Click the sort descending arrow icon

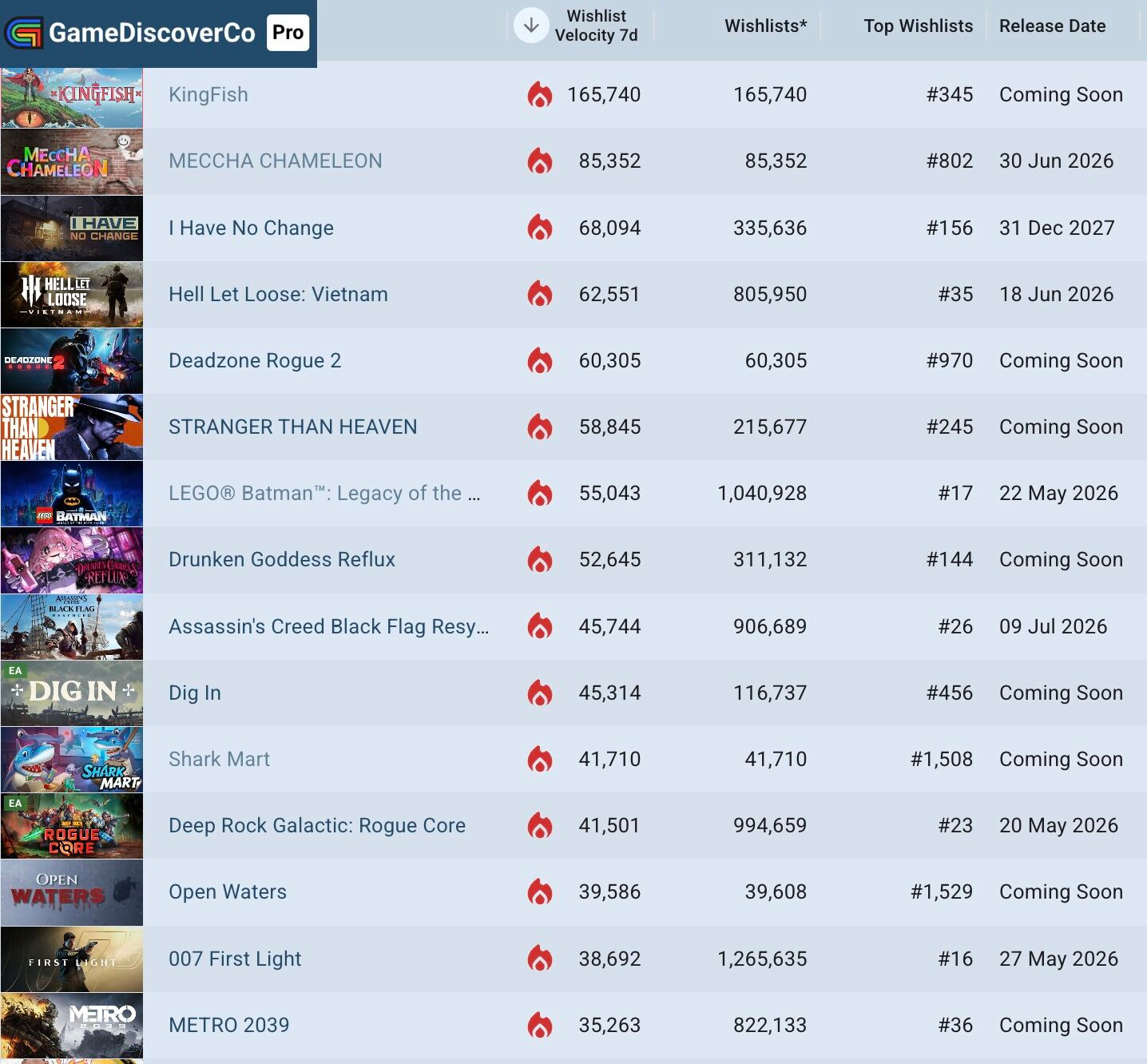[x=531, y=26]
